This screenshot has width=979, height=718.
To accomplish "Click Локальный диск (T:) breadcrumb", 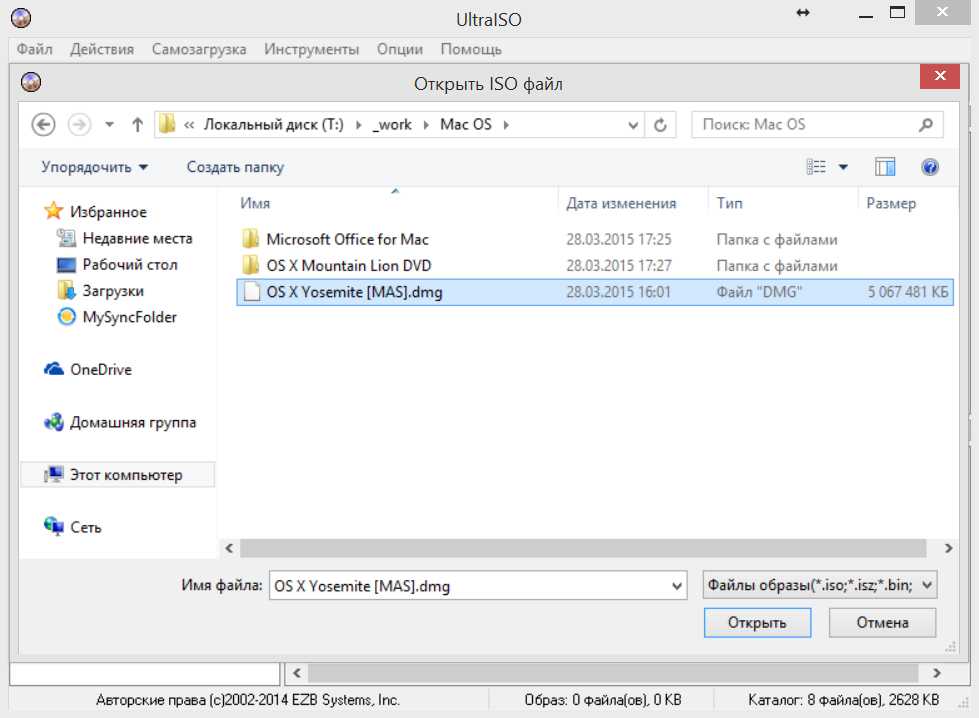I will point(273,125).
